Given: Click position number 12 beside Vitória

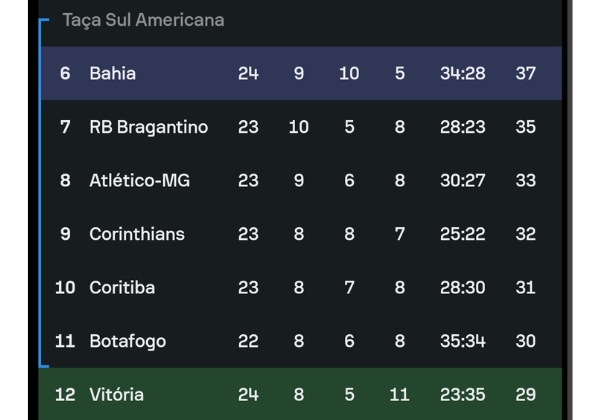Looking at the screenshot, I should pos(65,395).
